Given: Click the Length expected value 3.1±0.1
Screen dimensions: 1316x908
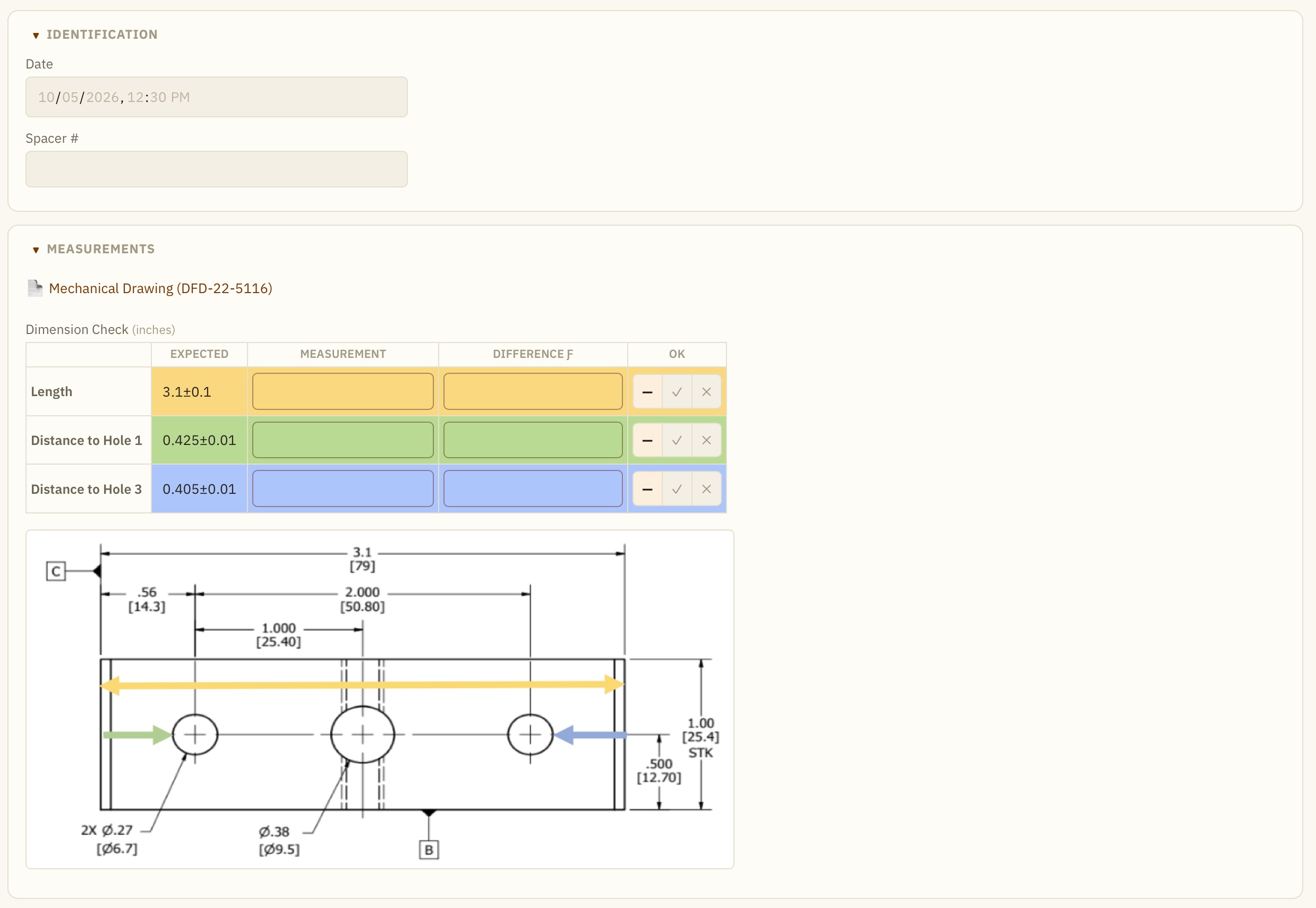Looking at the screenshot, I should (x=186, y=392).
